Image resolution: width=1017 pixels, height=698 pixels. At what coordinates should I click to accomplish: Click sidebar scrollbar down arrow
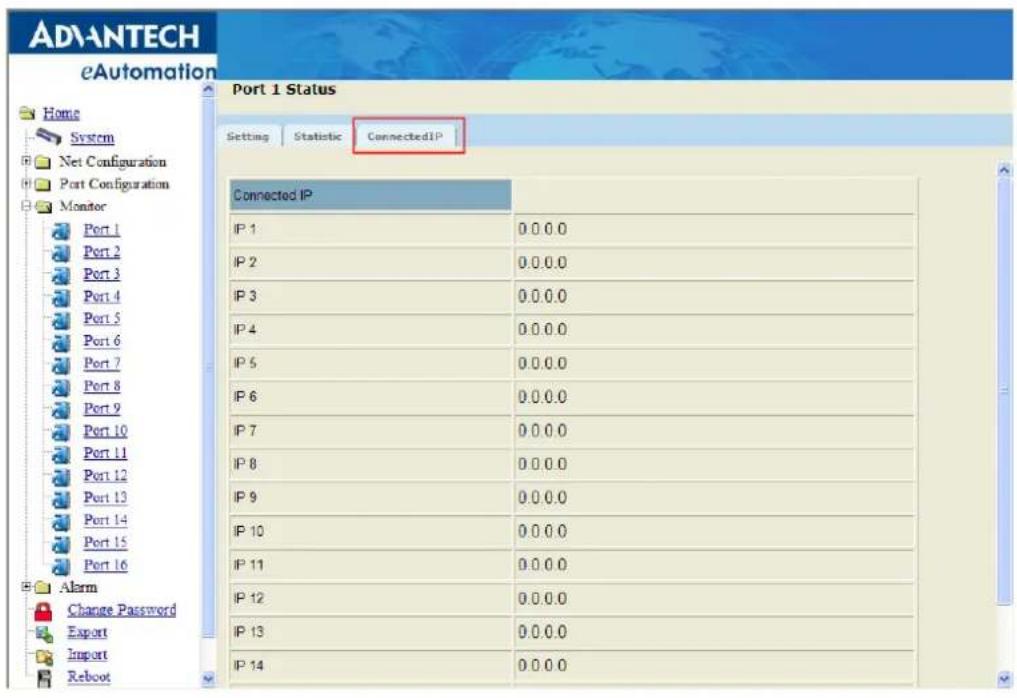pyautogui.click(x=208, y=679)
